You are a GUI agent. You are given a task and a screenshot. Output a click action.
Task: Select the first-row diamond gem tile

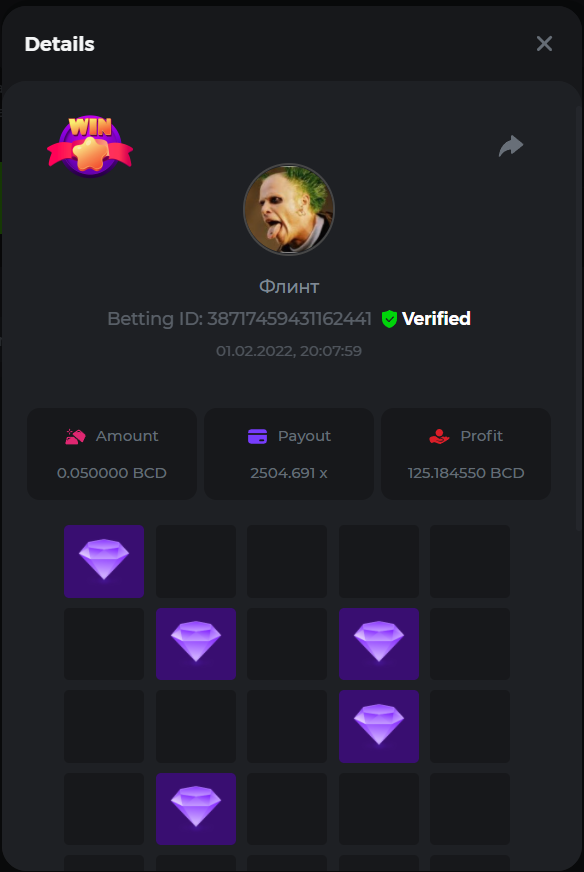tap(104, 561)
